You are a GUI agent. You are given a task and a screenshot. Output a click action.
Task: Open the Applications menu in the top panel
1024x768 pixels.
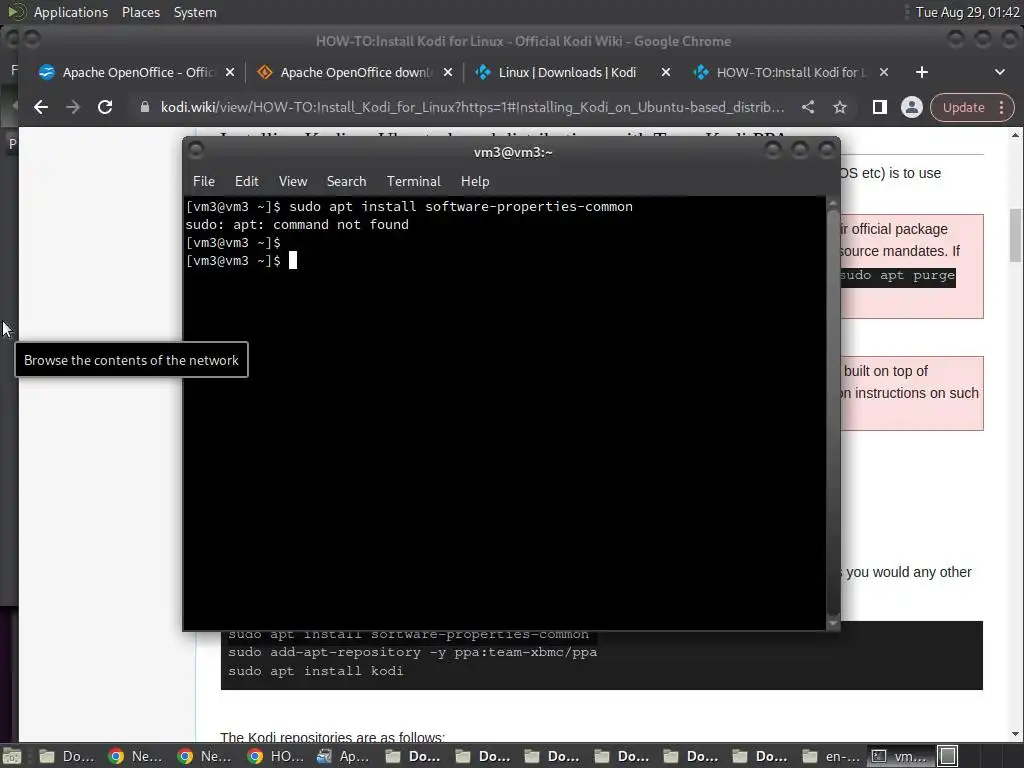pyautogui.click(x=71, y=12)
